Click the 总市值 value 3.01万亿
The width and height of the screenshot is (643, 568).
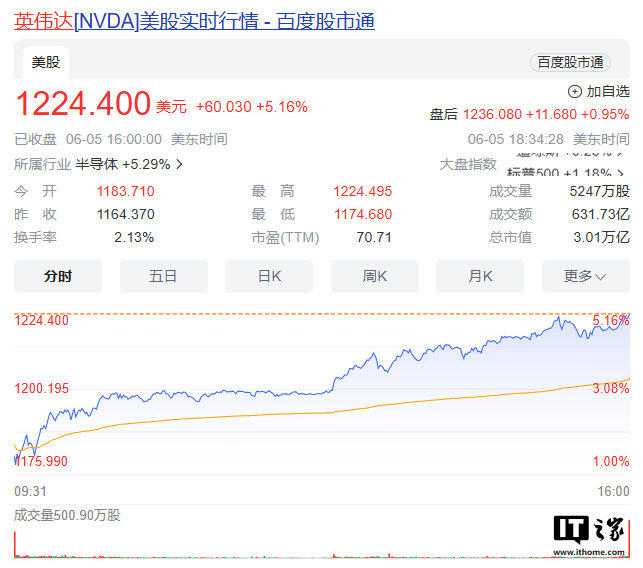(x=602, y=237)
